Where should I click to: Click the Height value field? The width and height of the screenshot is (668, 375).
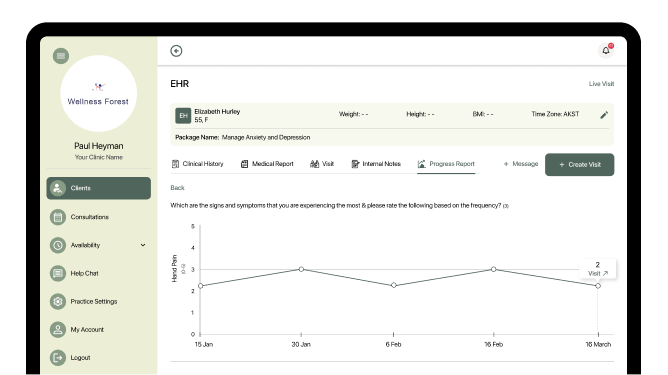click(x=420, y=114)
